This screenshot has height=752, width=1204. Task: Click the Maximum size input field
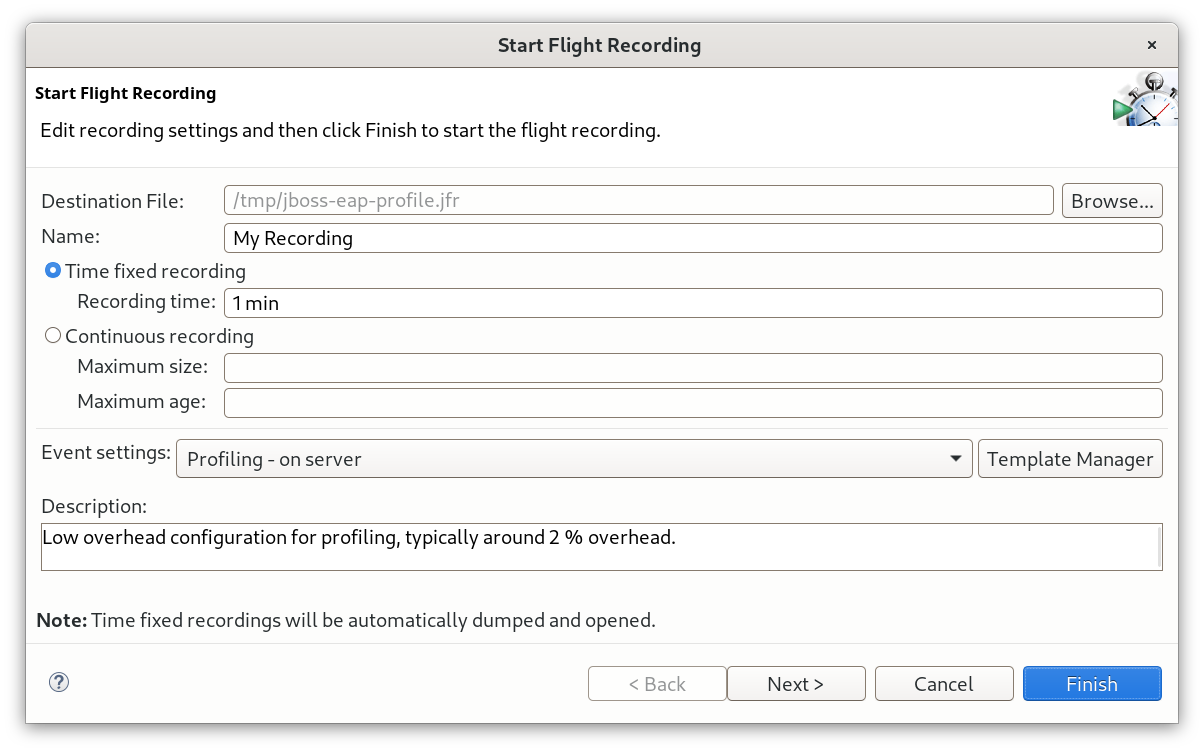(693, 368)
